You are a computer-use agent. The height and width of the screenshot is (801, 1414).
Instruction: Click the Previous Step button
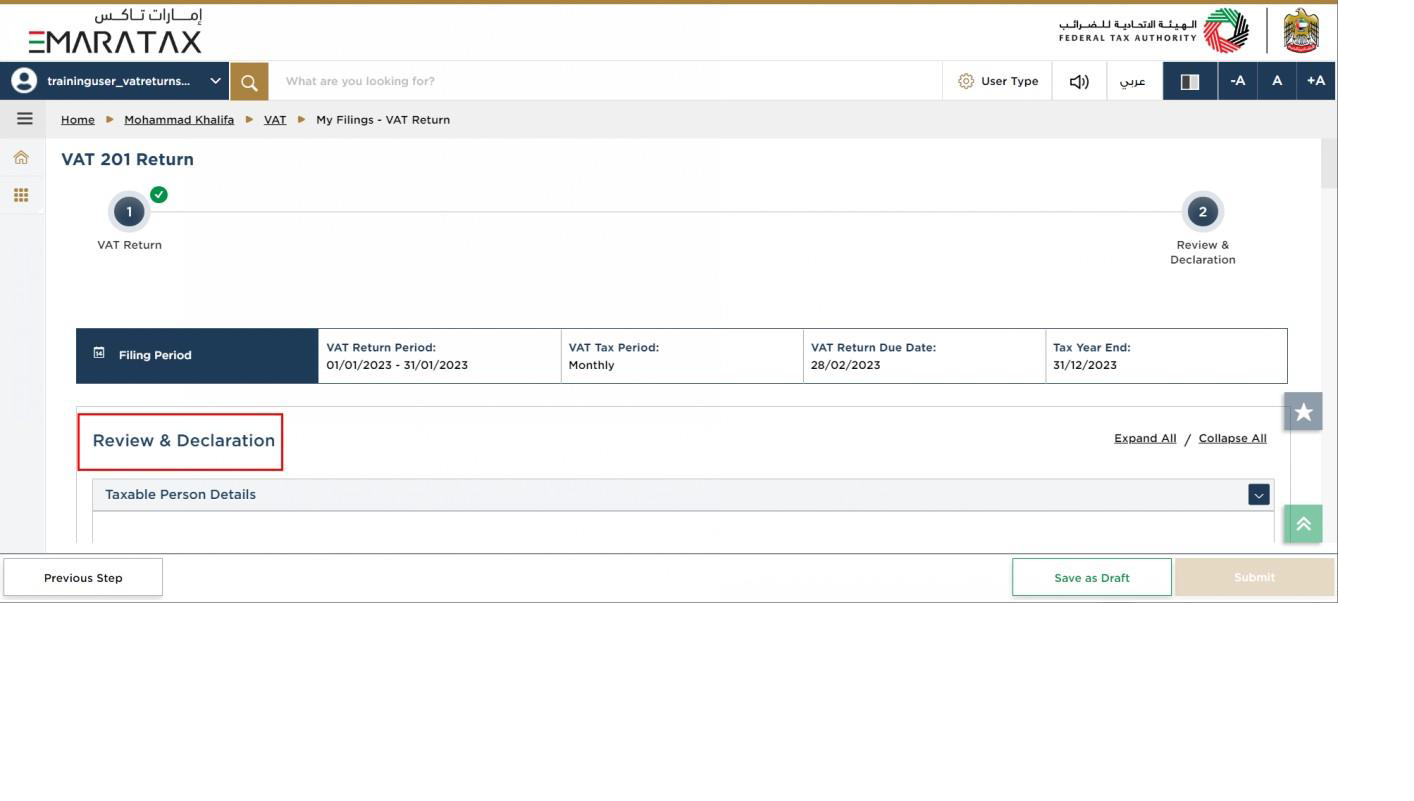pyautogui.click(x=83, y=578)
